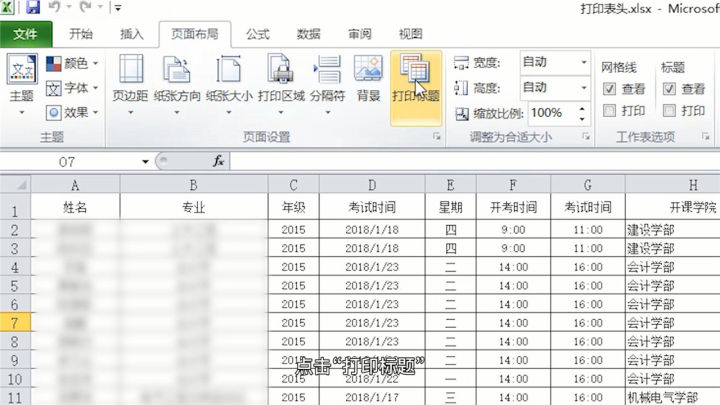Toggle Headings Print (标题 打印) checkbox

pyautogui.click(x=669, y=111)
